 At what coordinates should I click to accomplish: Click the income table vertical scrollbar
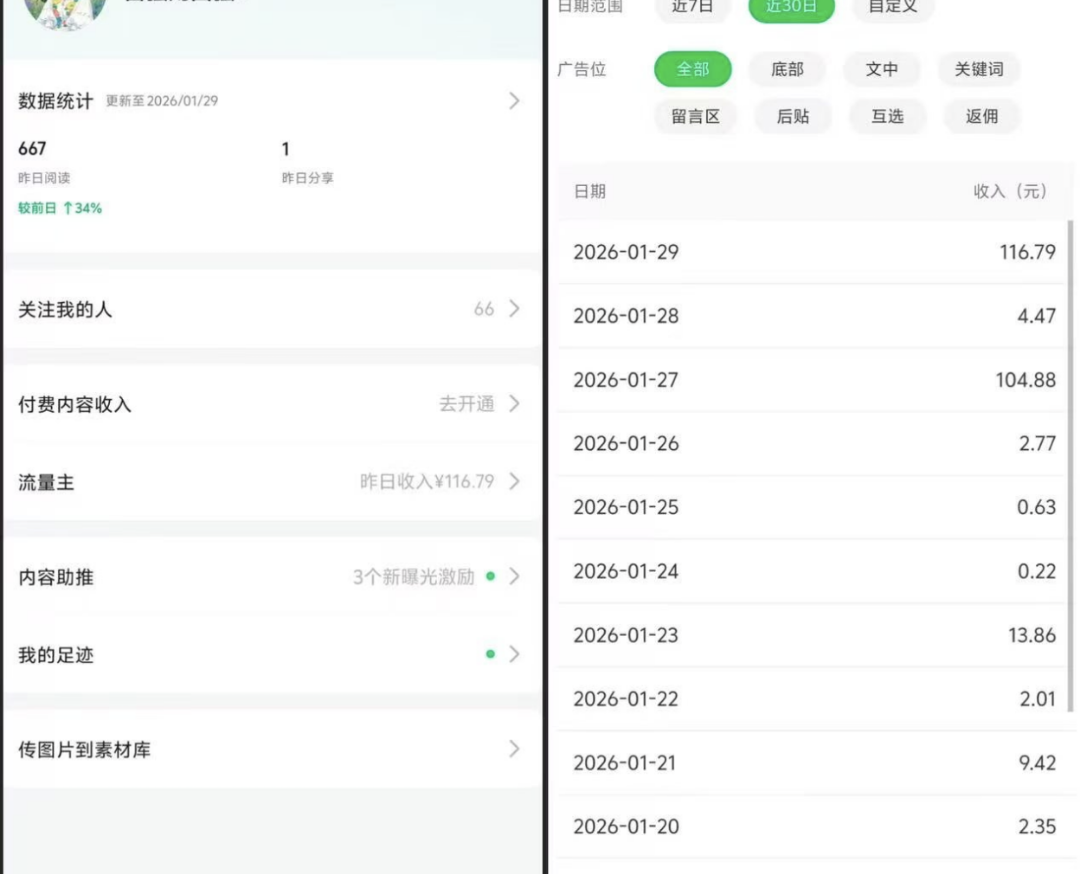click(1071, 450)
